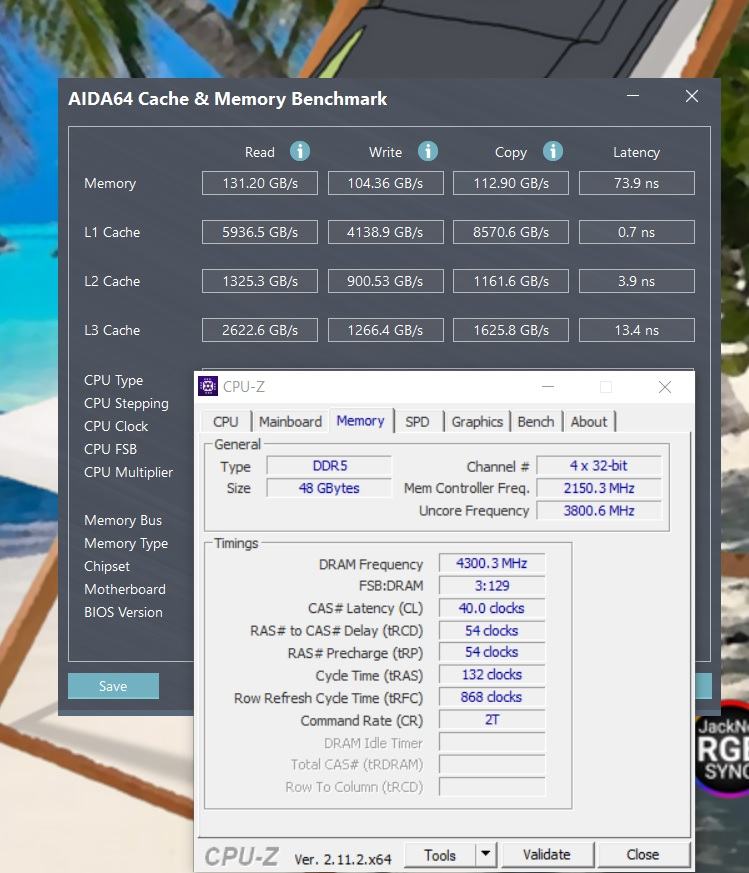749x873 pixels.
Task: Open the Mainboard tab in CPU-Z
Action: [290, 421]
